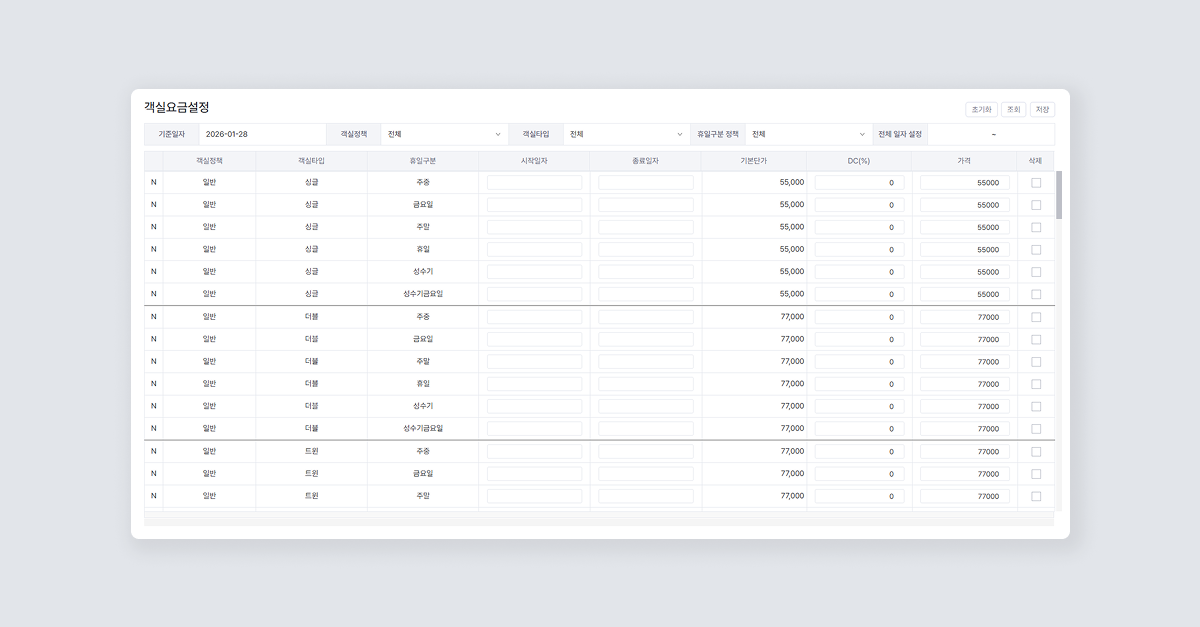Click the 가격 field in 싱글 성수기 row
The width and height of the screenshot is (1200, 627).
point(965,272)
